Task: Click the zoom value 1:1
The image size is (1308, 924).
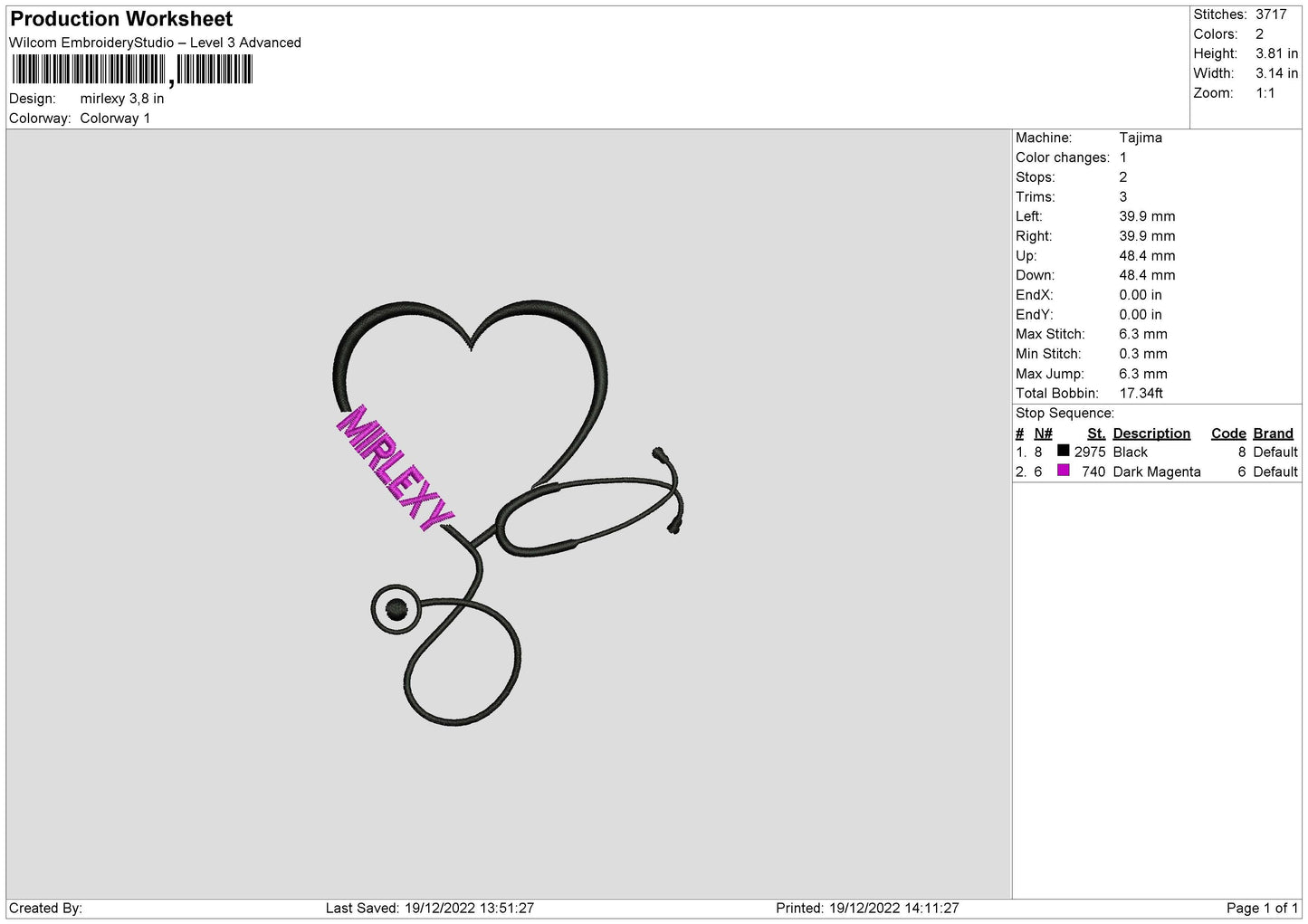Action: [x=1265, y=93]
